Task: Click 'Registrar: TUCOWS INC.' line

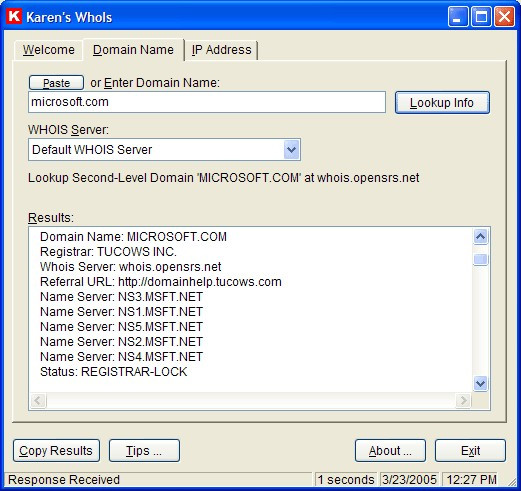Action: (x=108, y=252)
